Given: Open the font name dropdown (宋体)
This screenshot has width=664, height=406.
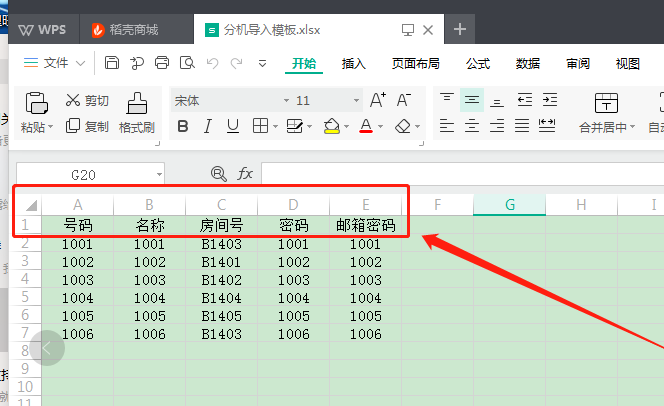Looking at the screenshot, I should [228, 100].
